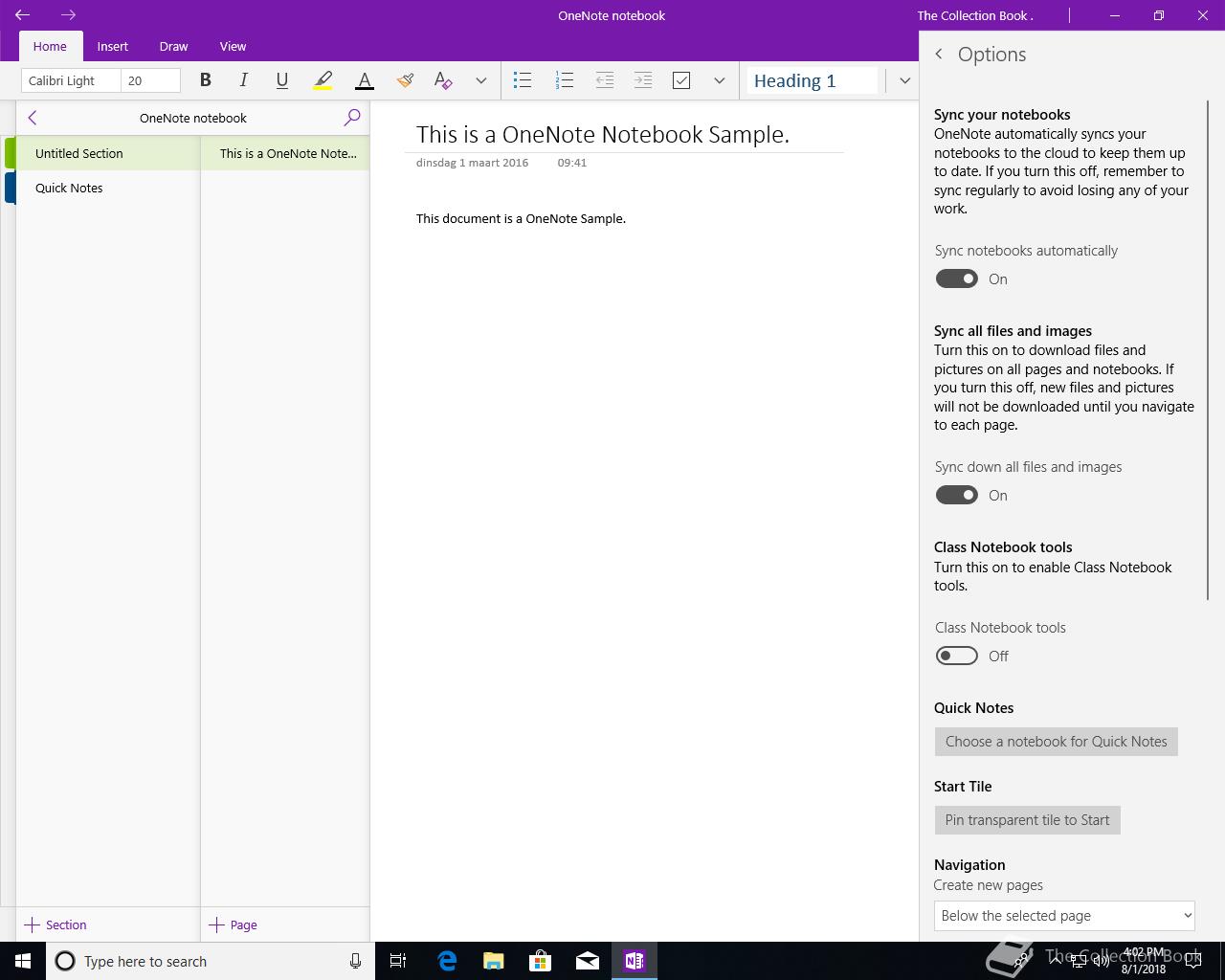Click the page time 09:41
Viewport: 1225px width, 980px height.
pyautogui.click(x=572, y=163)
